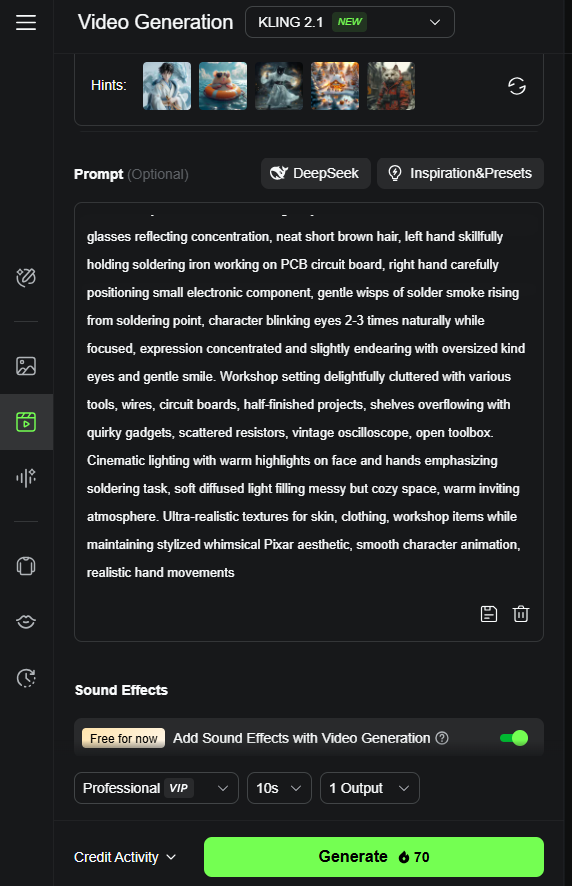
Task: Expand the Credit Activity menu
Action: [125, 857]
